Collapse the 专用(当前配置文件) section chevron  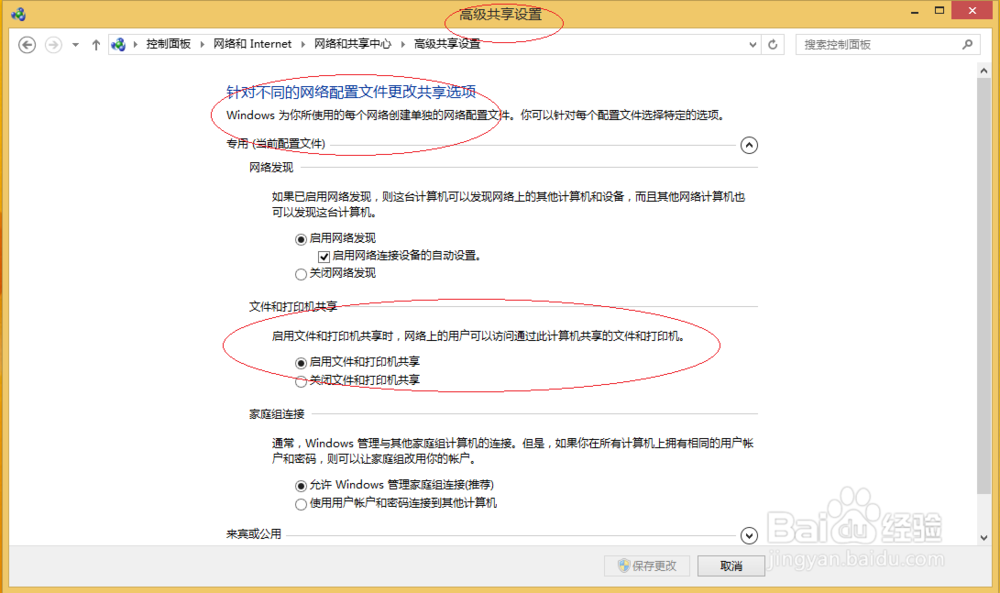coord(749,145)
